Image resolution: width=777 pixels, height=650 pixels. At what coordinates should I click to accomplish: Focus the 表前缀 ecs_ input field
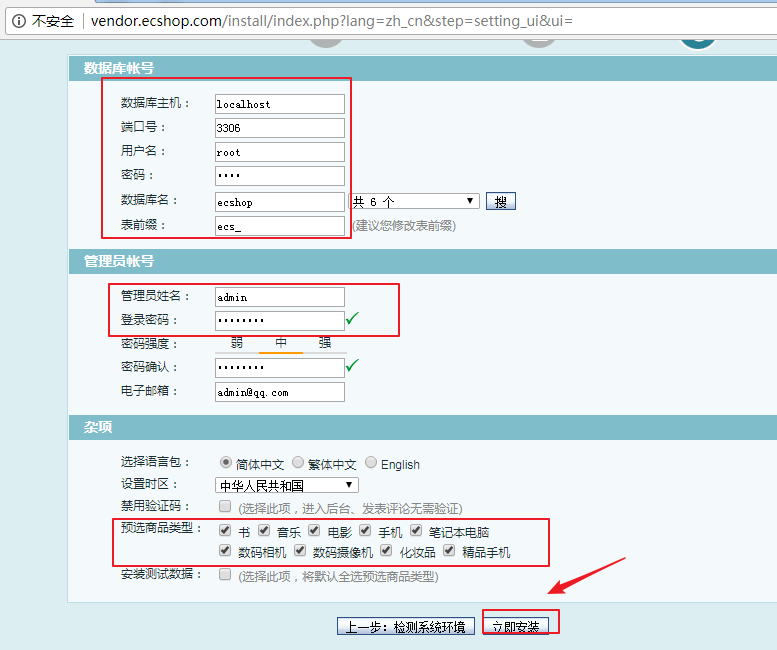point(279,226)
